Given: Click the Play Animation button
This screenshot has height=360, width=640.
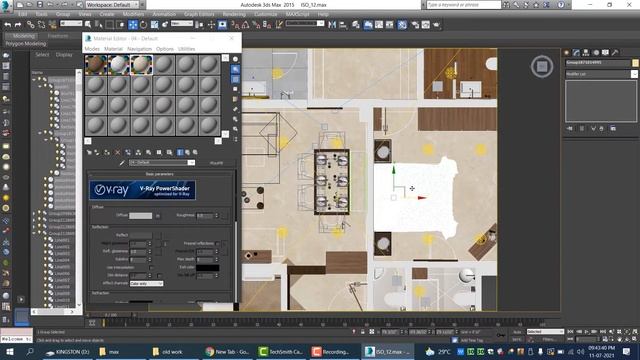Looking at the screenshot, I should point(586,332).
